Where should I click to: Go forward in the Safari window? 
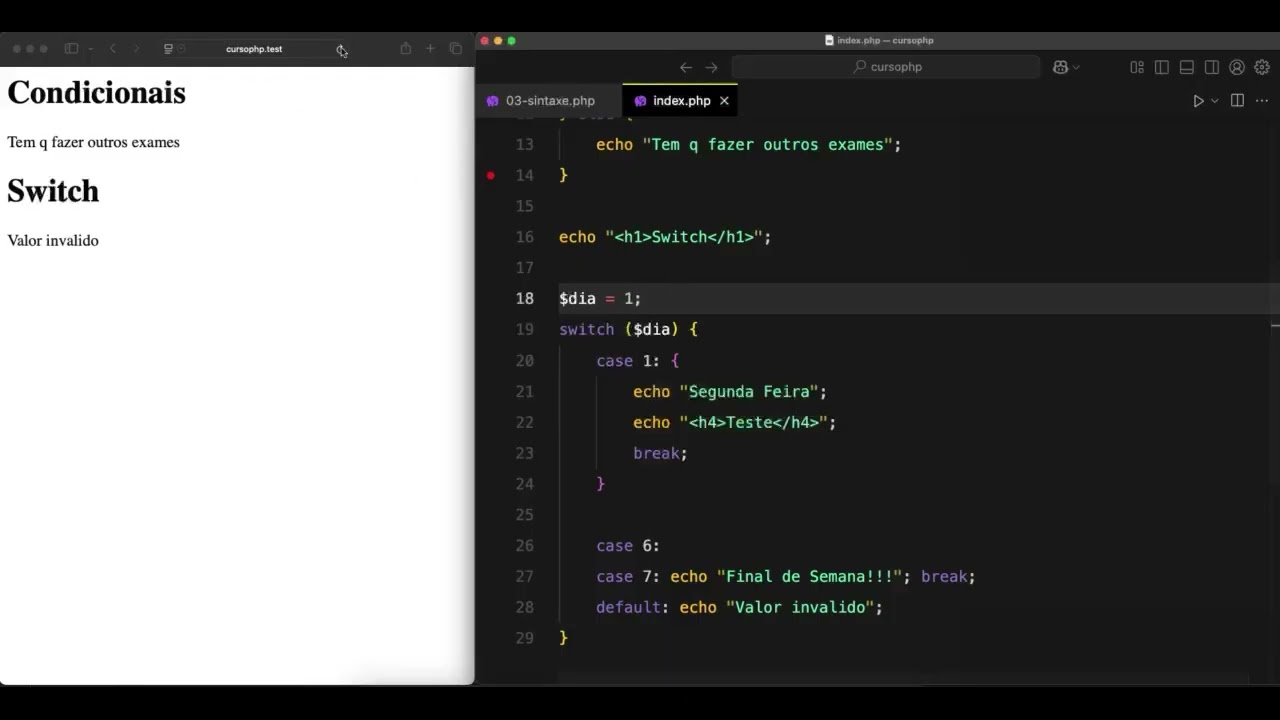tap(137, 49)
